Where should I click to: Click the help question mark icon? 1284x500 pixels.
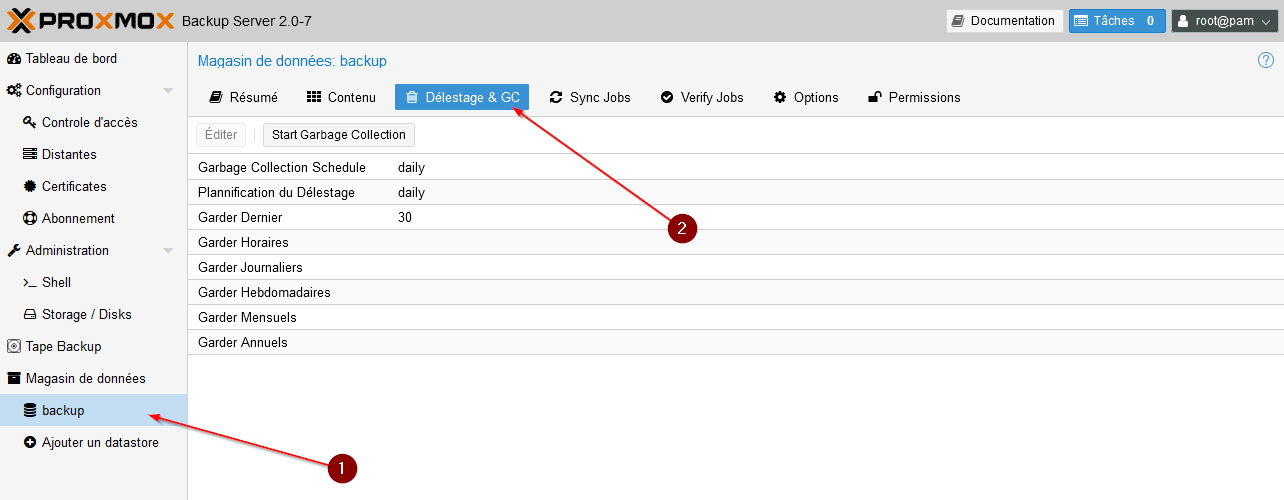pos(1265,60)
